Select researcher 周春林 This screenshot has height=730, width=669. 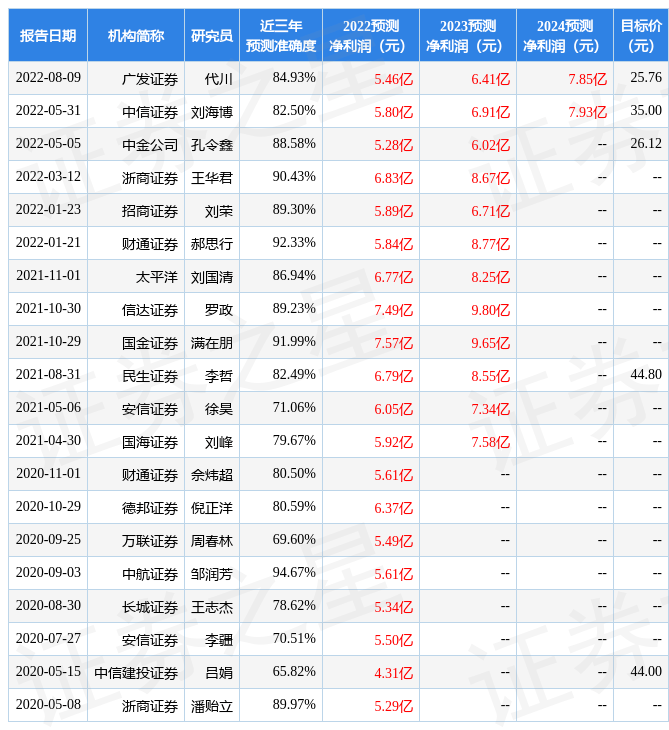212,541
